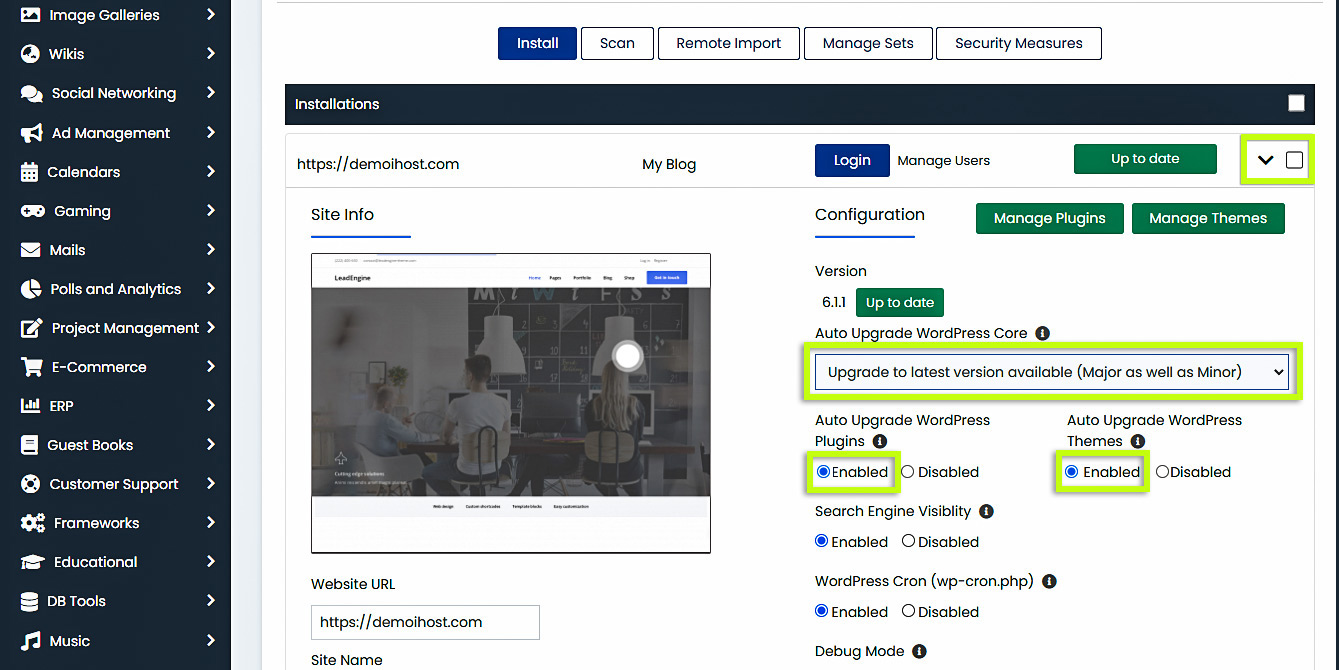Expand Gaming category arrow
The width and height of the screenshot is (1339, 670).
pyautogui.click(x=210, y=211)
